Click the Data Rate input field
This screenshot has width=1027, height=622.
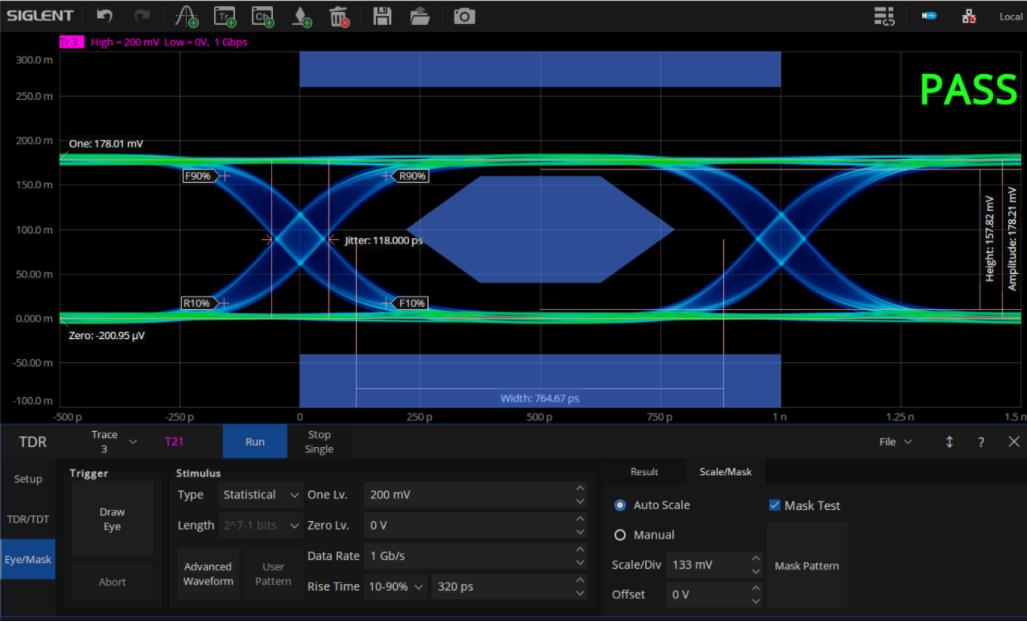465,556
